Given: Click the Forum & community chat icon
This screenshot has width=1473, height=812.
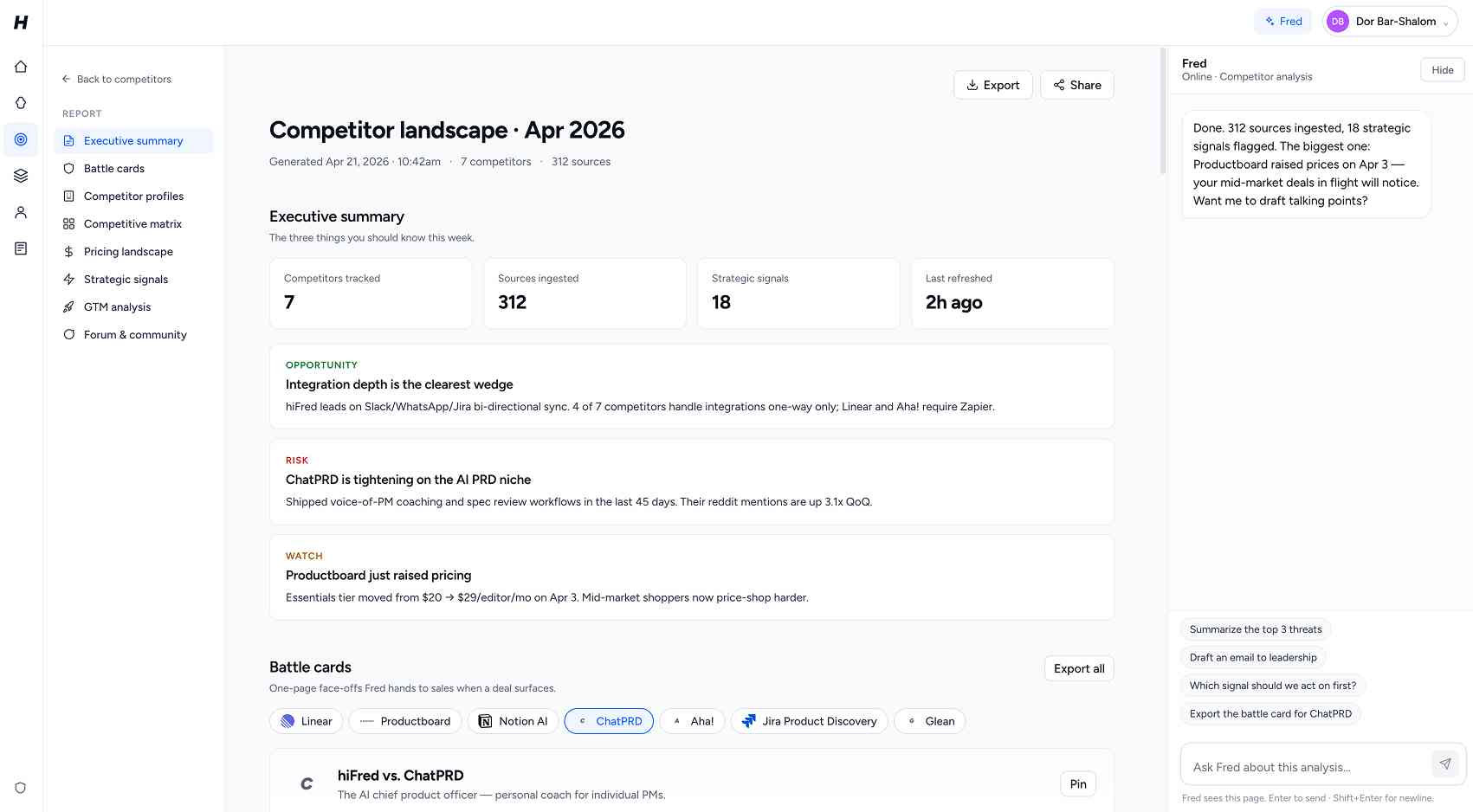Looking at the screenshot, I should click(x=69, y=335).
